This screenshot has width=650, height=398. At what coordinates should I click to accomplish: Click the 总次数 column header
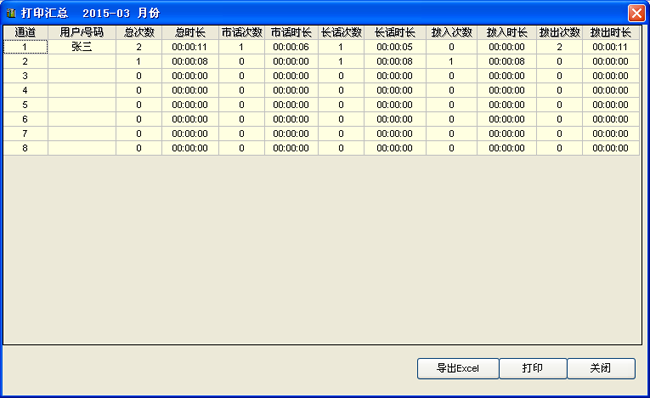pos(139,32)
